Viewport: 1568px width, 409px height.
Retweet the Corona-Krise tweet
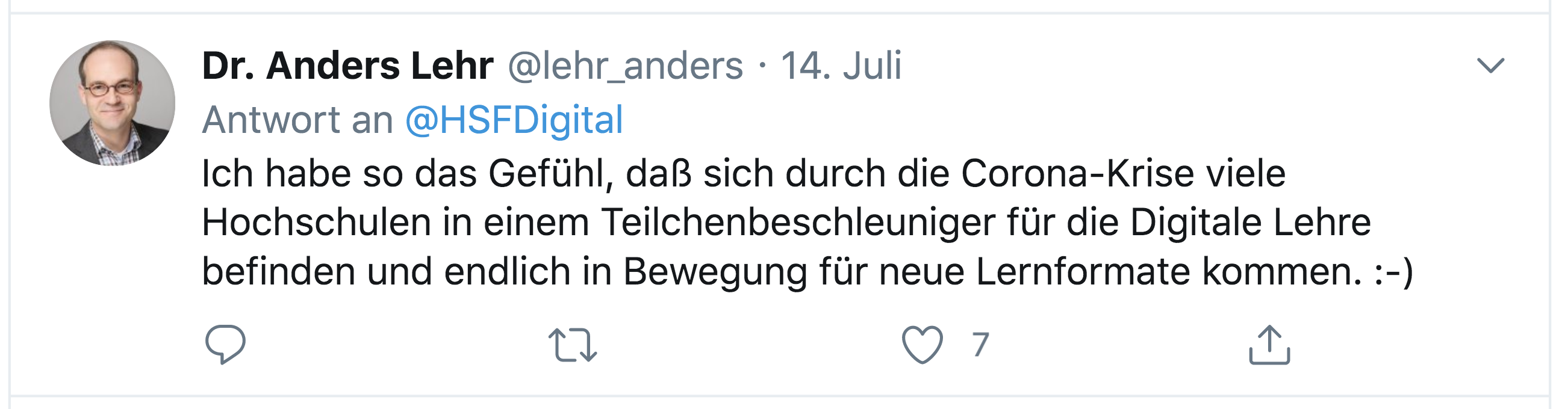pos(572,345)
